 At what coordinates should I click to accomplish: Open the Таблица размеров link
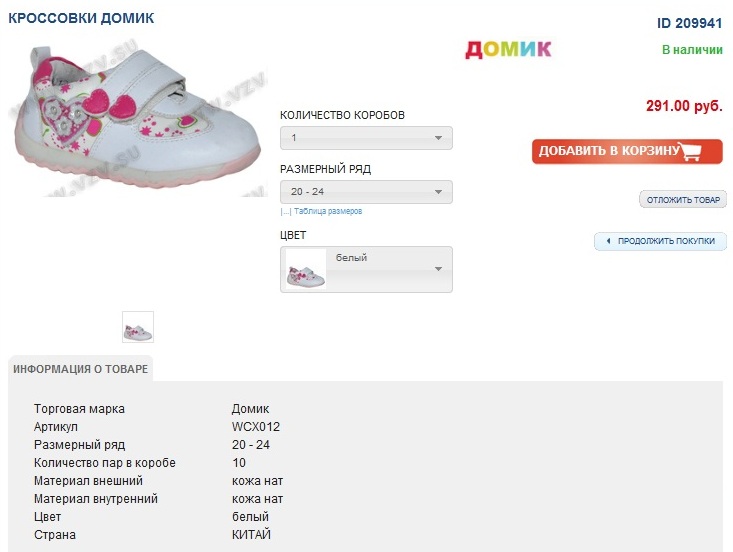tap(328, 212)
